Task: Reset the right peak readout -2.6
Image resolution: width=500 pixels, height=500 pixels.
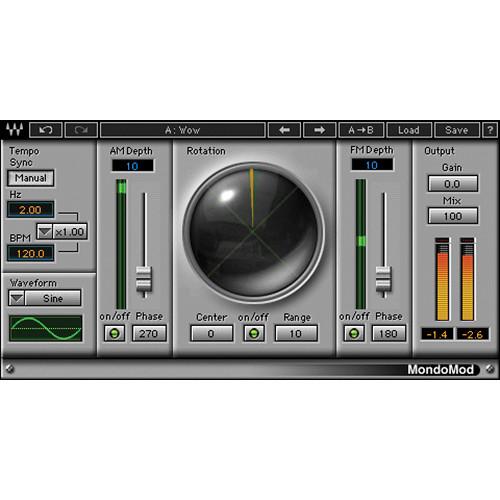Action: (x=472, y=334)
